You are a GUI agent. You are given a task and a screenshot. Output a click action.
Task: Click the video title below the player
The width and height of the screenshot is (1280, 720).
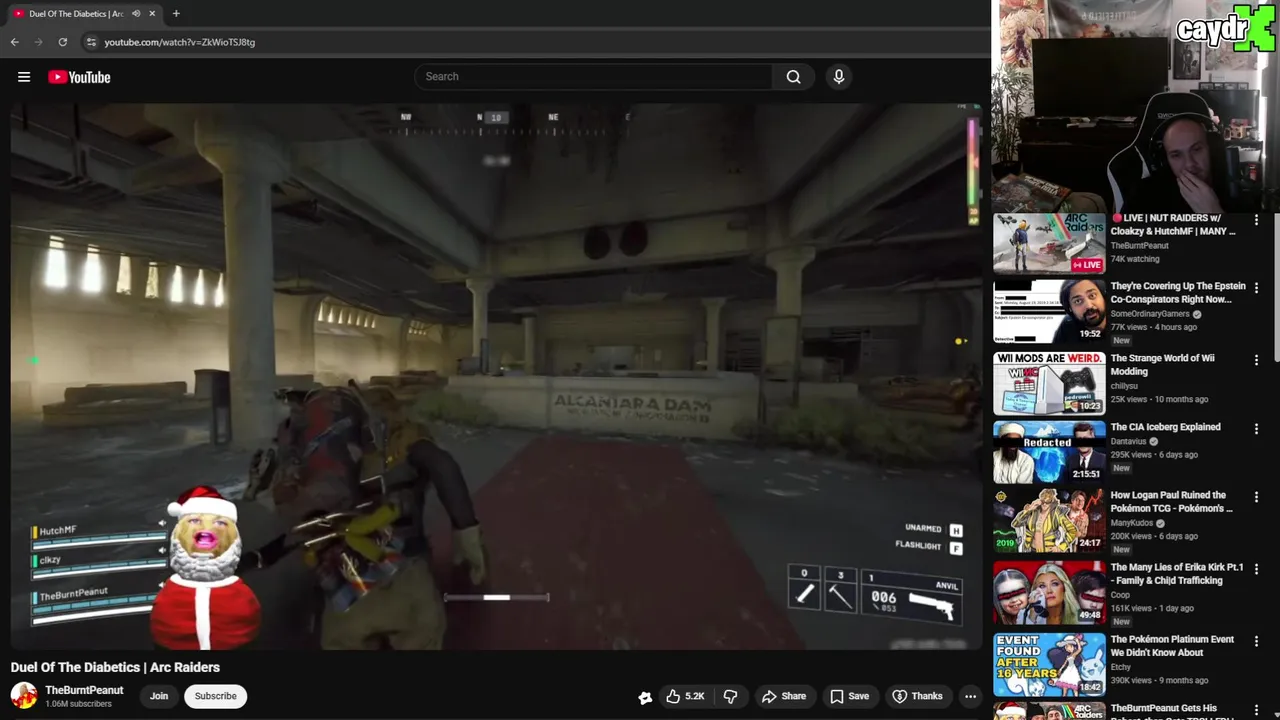[x=115, y=667]
